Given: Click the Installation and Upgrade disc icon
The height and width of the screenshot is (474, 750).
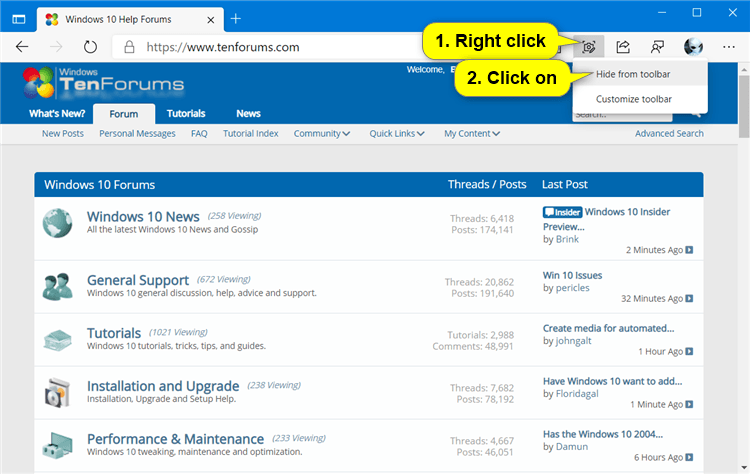Looking at the screenshot, I should (57, 393).
